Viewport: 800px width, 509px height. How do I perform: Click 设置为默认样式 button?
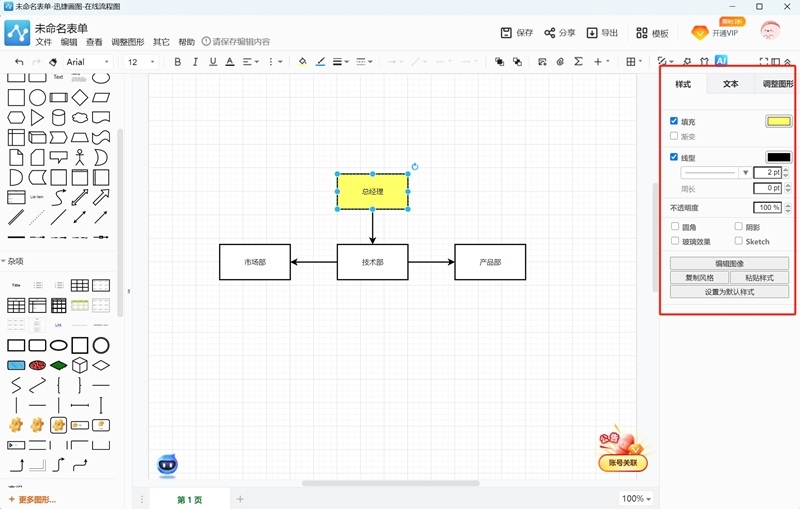729,292
